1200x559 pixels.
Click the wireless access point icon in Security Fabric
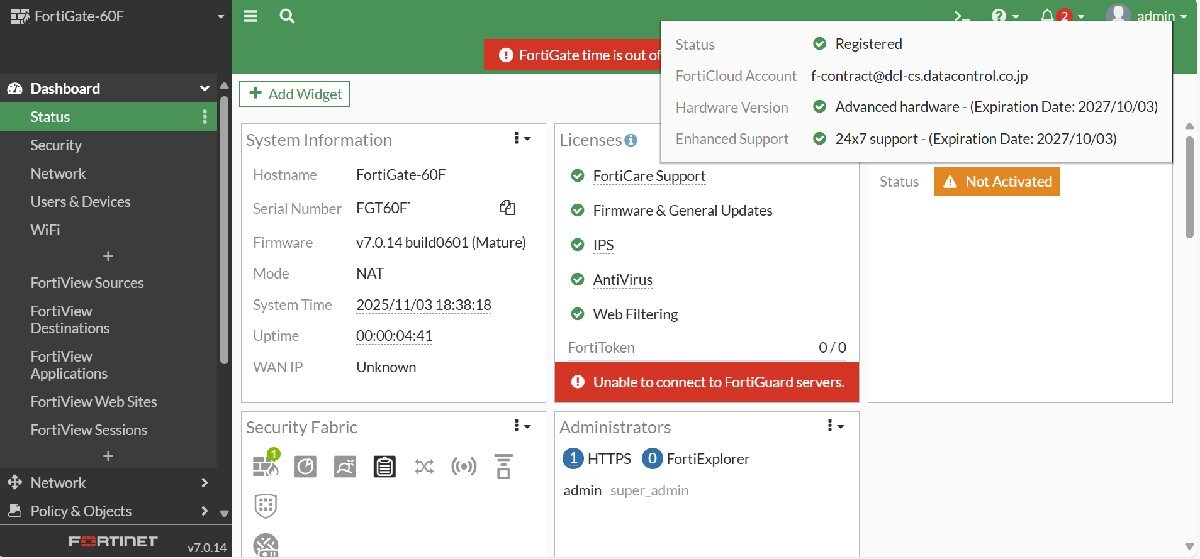point(463,466)
